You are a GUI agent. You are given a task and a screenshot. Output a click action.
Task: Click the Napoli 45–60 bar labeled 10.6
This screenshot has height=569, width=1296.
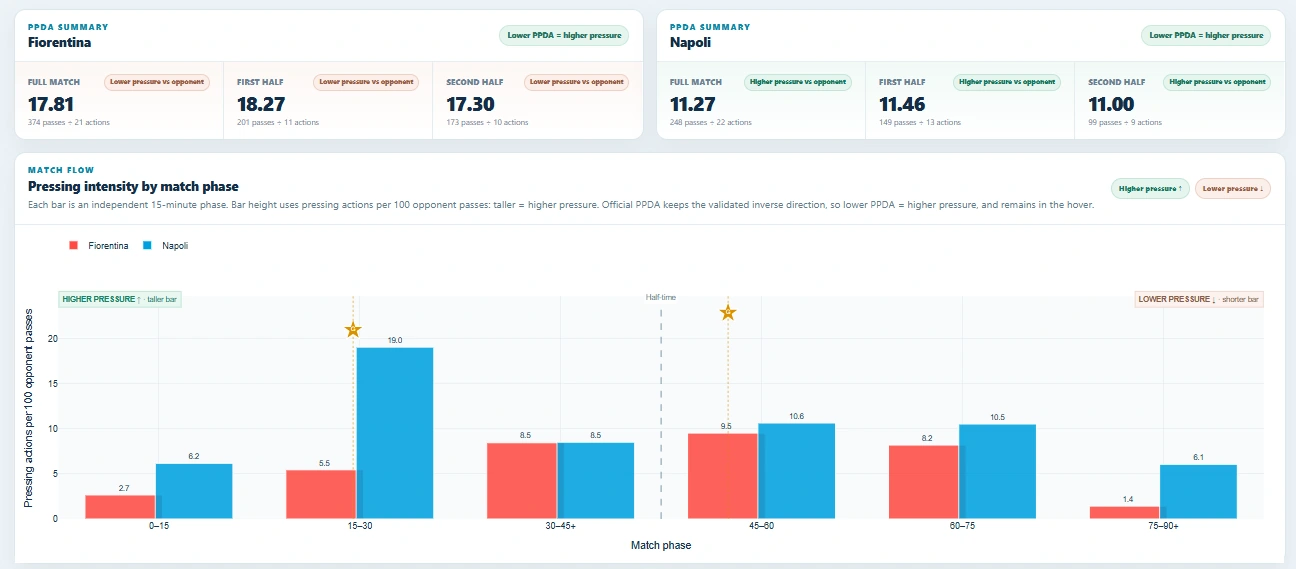pyautogui.click(x=797, y=471)
